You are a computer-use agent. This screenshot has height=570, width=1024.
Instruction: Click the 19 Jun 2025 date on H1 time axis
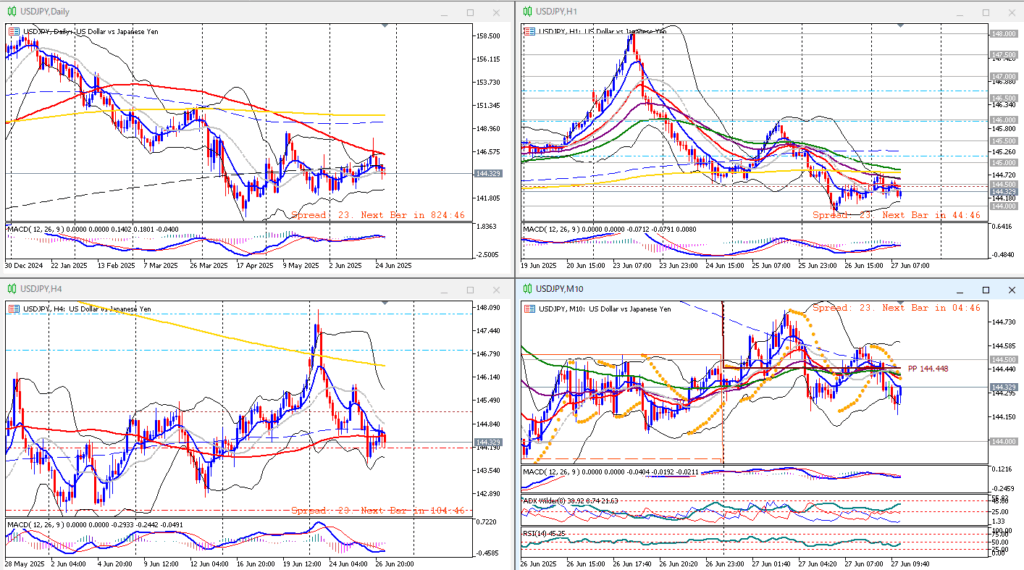click(539, 266)
